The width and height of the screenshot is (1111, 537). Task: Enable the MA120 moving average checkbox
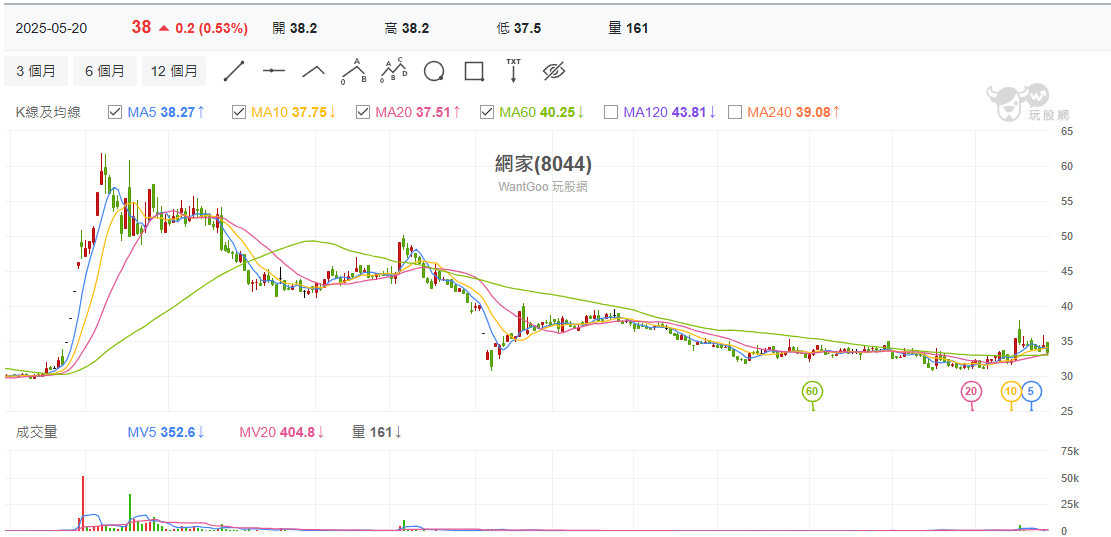pos(611,112)
